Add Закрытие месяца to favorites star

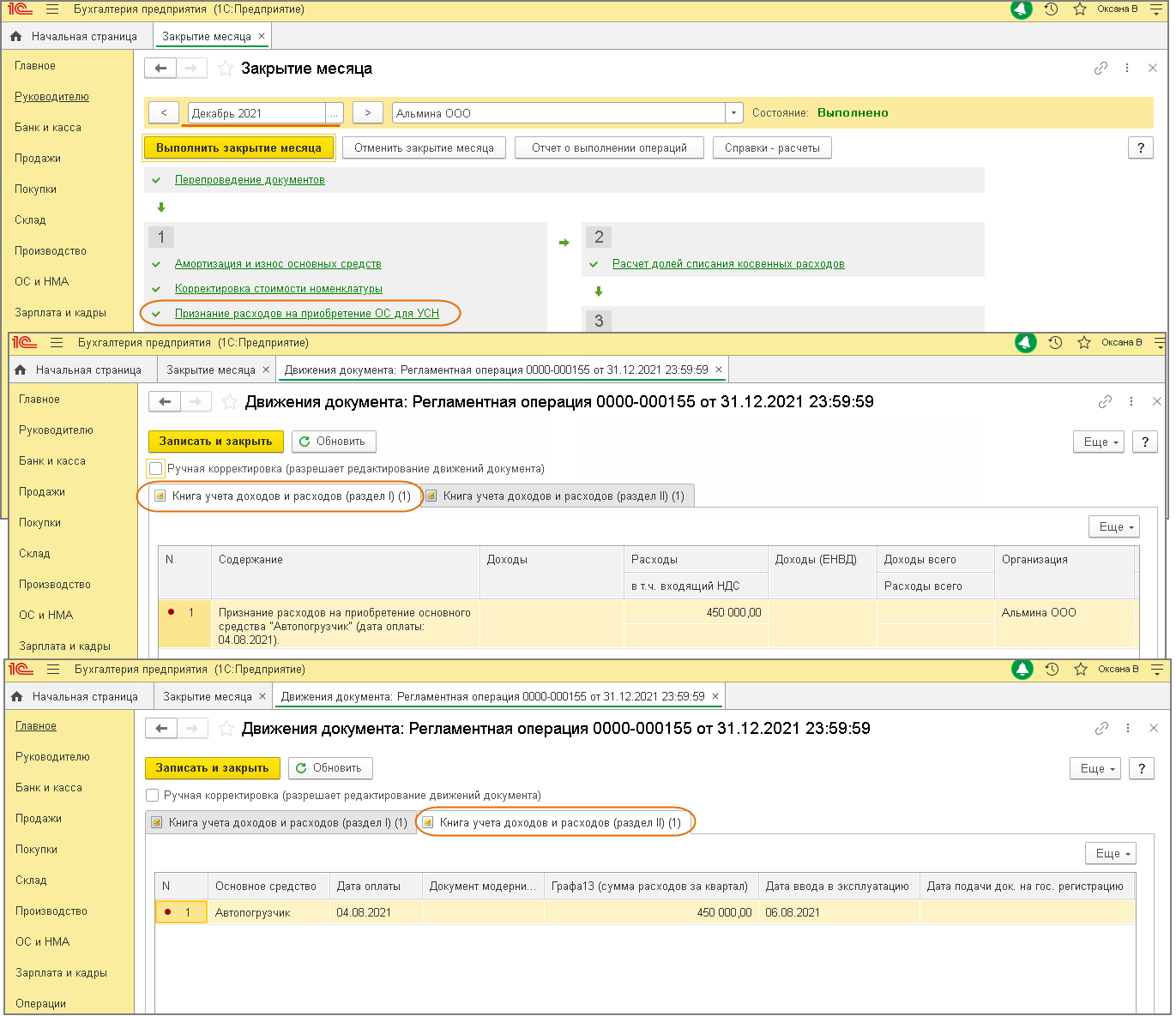225,69
